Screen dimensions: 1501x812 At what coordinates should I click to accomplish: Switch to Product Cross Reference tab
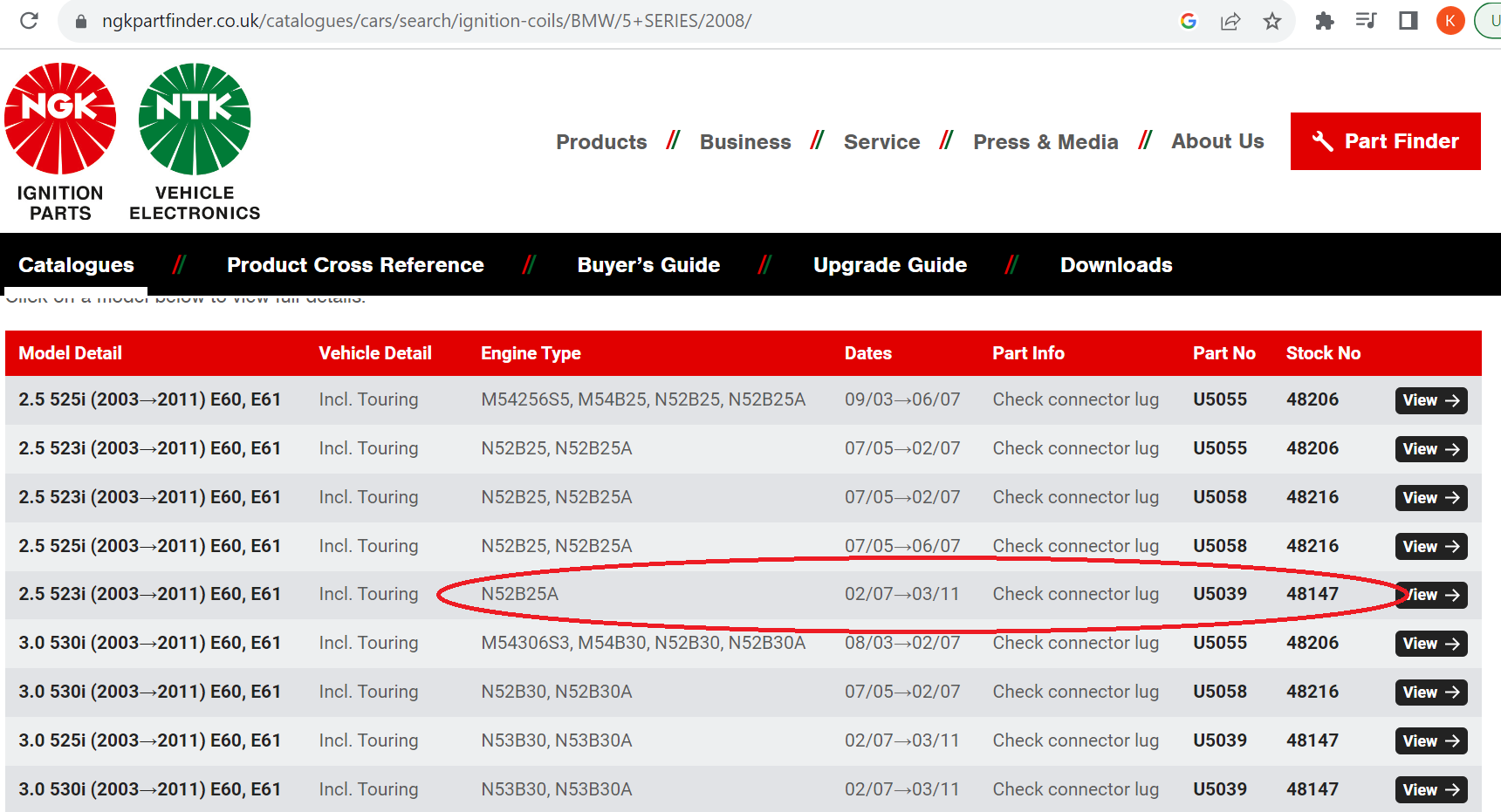point(355,265)
